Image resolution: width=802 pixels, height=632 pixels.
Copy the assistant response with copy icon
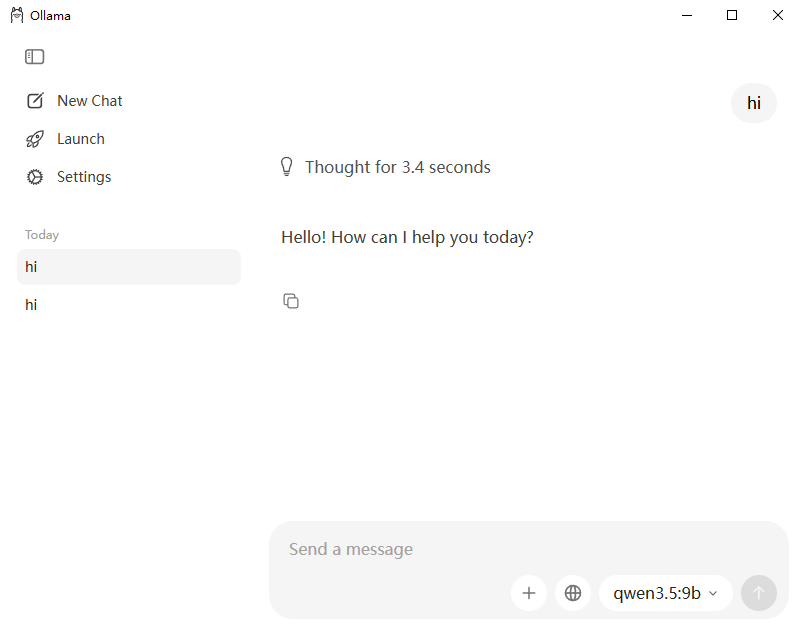[291, 301]
